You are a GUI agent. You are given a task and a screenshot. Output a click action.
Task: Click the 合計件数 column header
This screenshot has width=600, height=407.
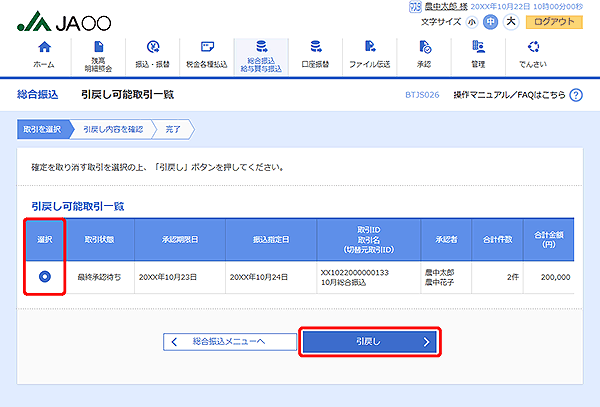(x=497, y=239)
